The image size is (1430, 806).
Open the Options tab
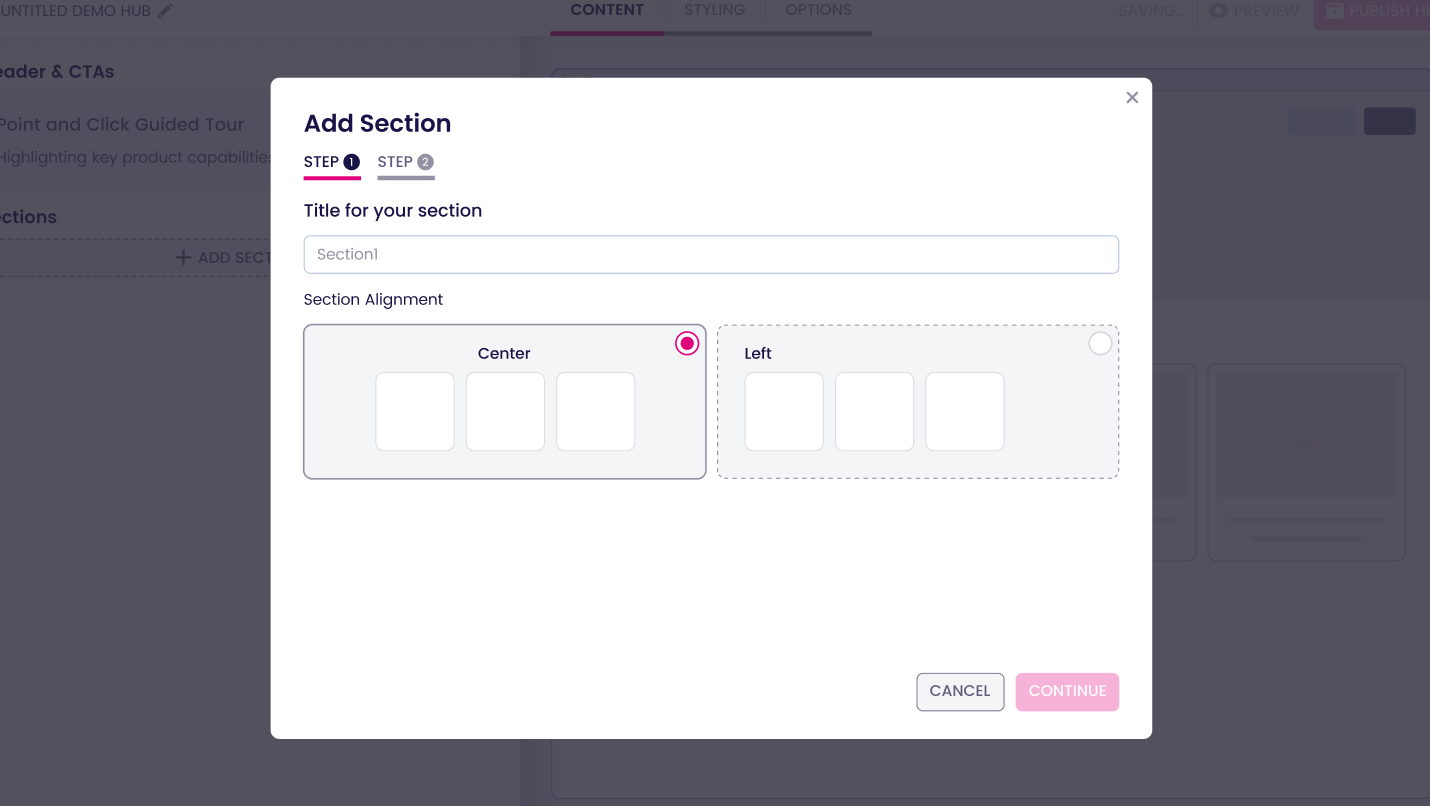(x=818, y=11)
